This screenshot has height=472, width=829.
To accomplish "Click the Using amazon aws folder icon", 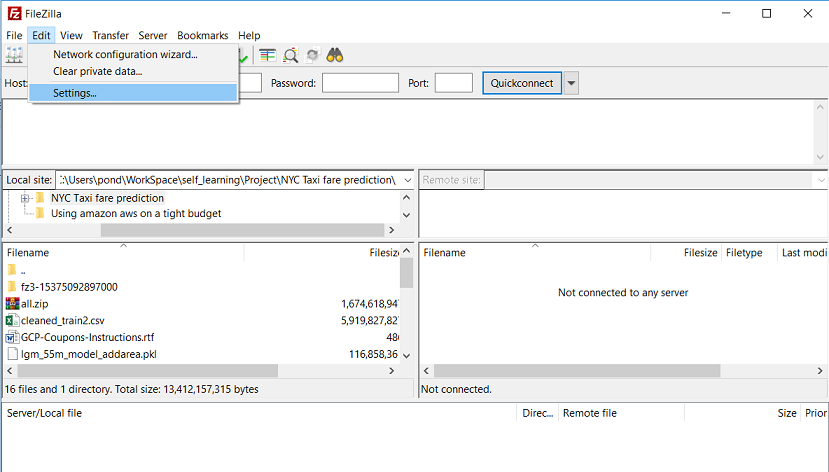I will (x=40, y=214).
